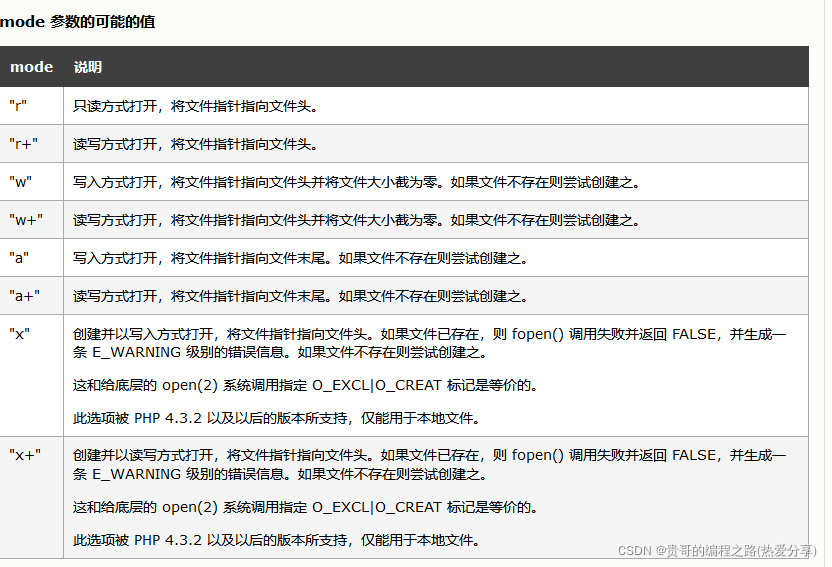Image resolution: width=832 pixels, height=567 pixels.
Task: Select the "a" mode cell
Action: click(x=32, y=258)
